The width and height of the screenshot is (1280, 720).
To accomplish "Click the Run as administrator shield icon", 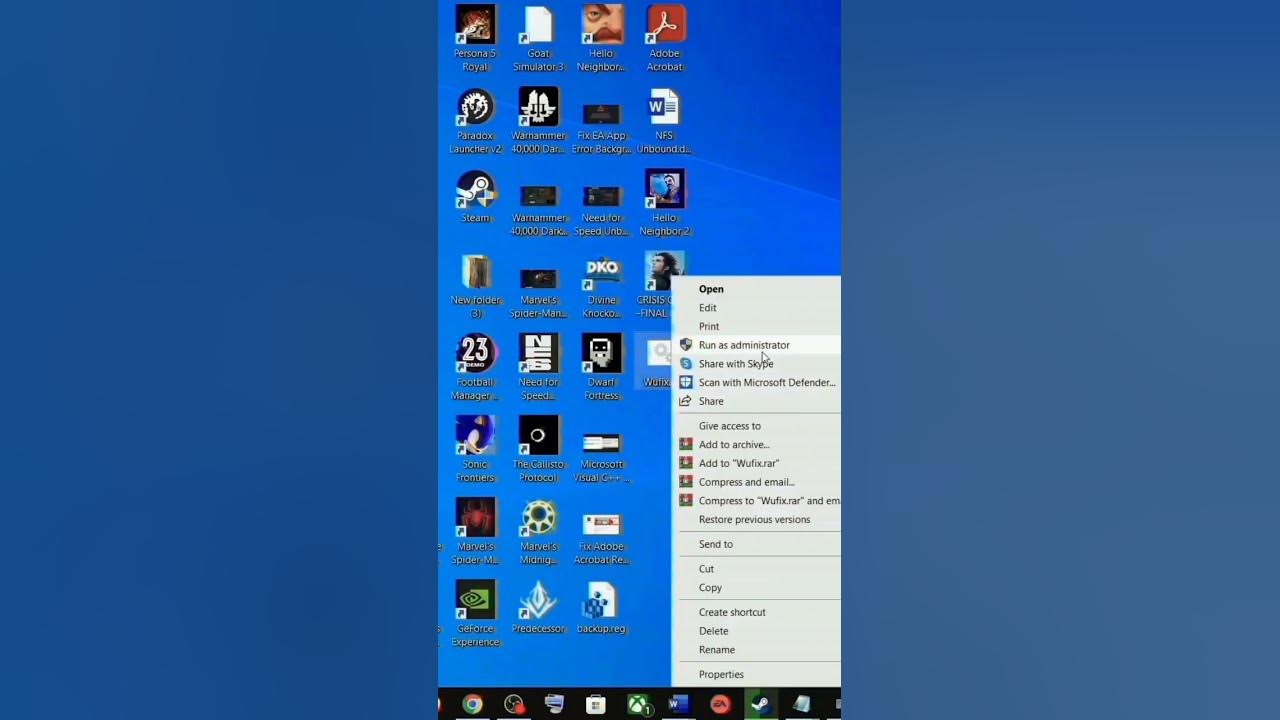I will pos(685,345).
